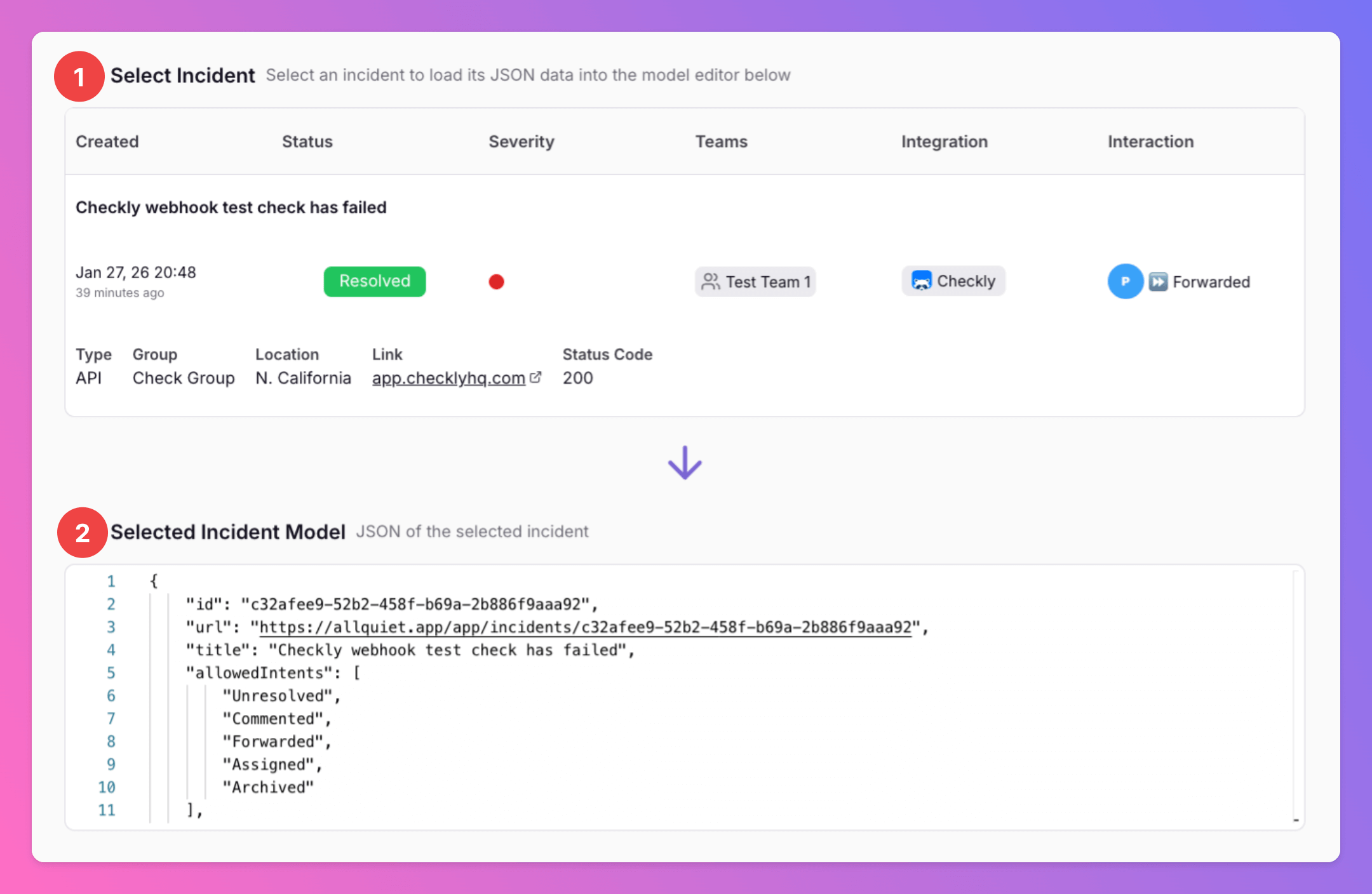Screen dimensions: 1372x894
Task: Place cursor on the "title" JSON line
Action: tap(409, 650)
